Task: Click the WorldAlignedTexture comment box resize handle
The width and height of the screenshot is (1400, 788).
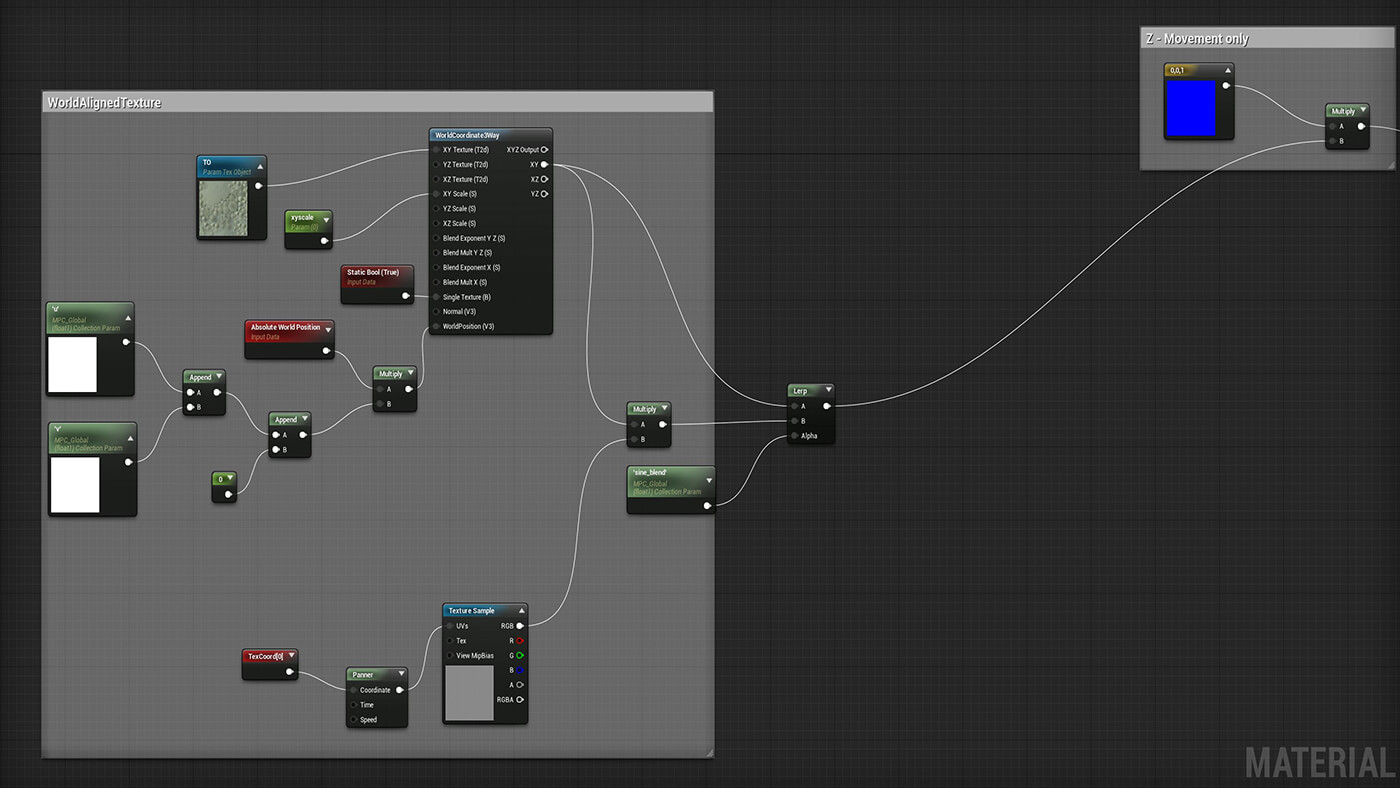Action: coord(709,752)
